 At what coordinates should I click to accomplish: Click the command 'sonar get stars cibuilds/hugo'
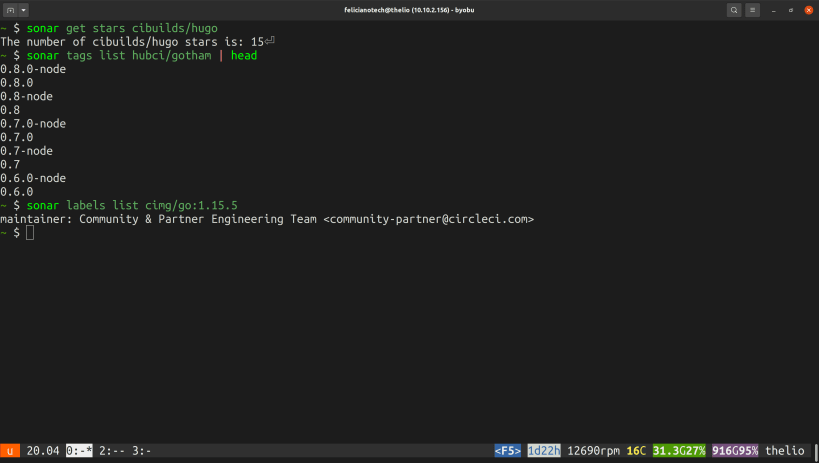coord(122,28)
